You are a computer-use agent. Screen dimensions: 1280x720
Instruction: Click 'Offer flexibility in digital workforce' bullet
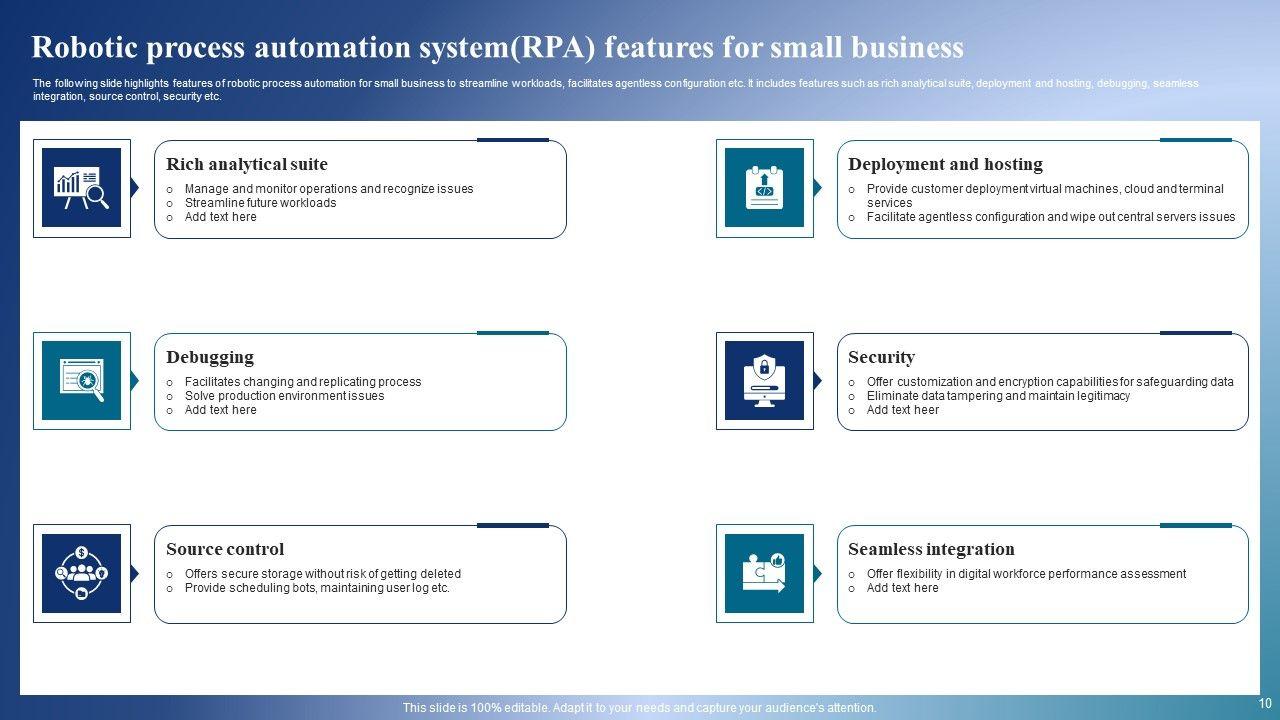click(x=1026, y=574)
